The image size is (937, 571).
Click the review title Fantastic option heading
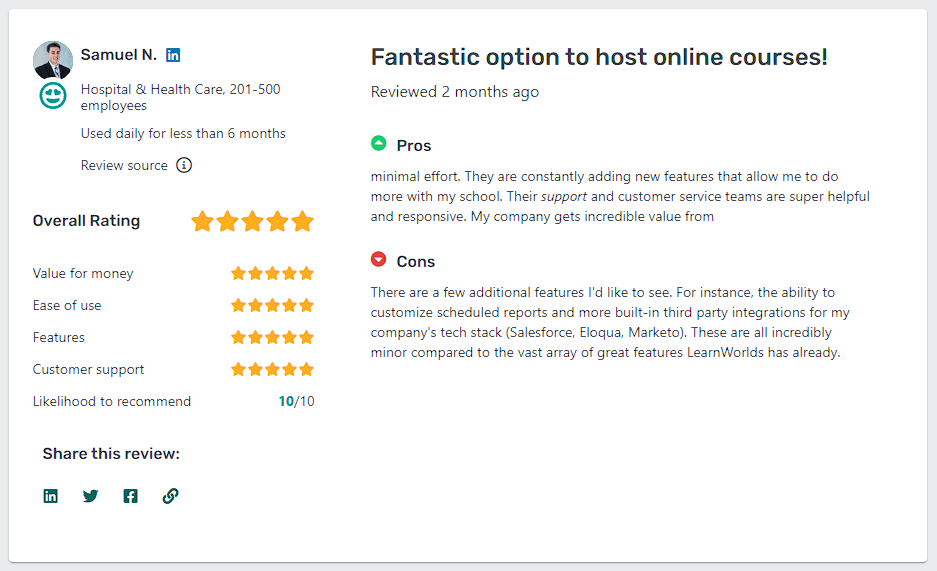pos(599,57)
